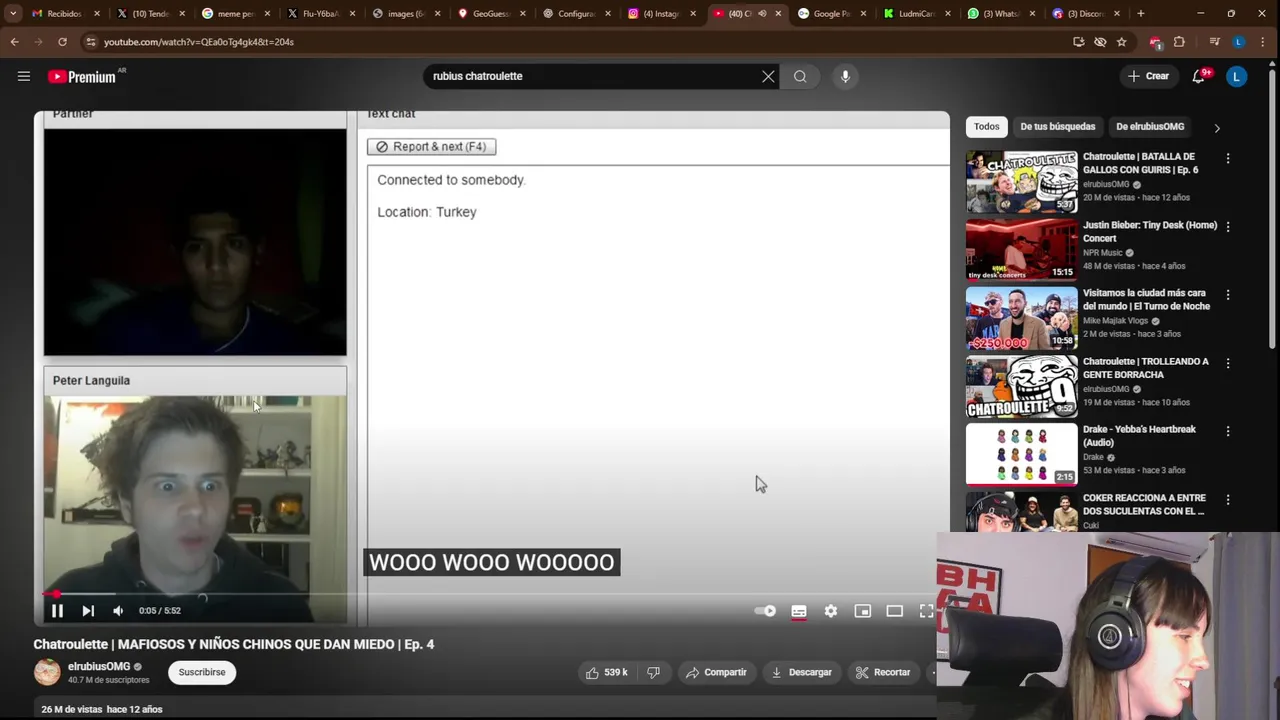Viewport: 1280px width, 720px height.
Task: Open options menu for COKER REACCIONA video
Action: tap(1228, 498)
